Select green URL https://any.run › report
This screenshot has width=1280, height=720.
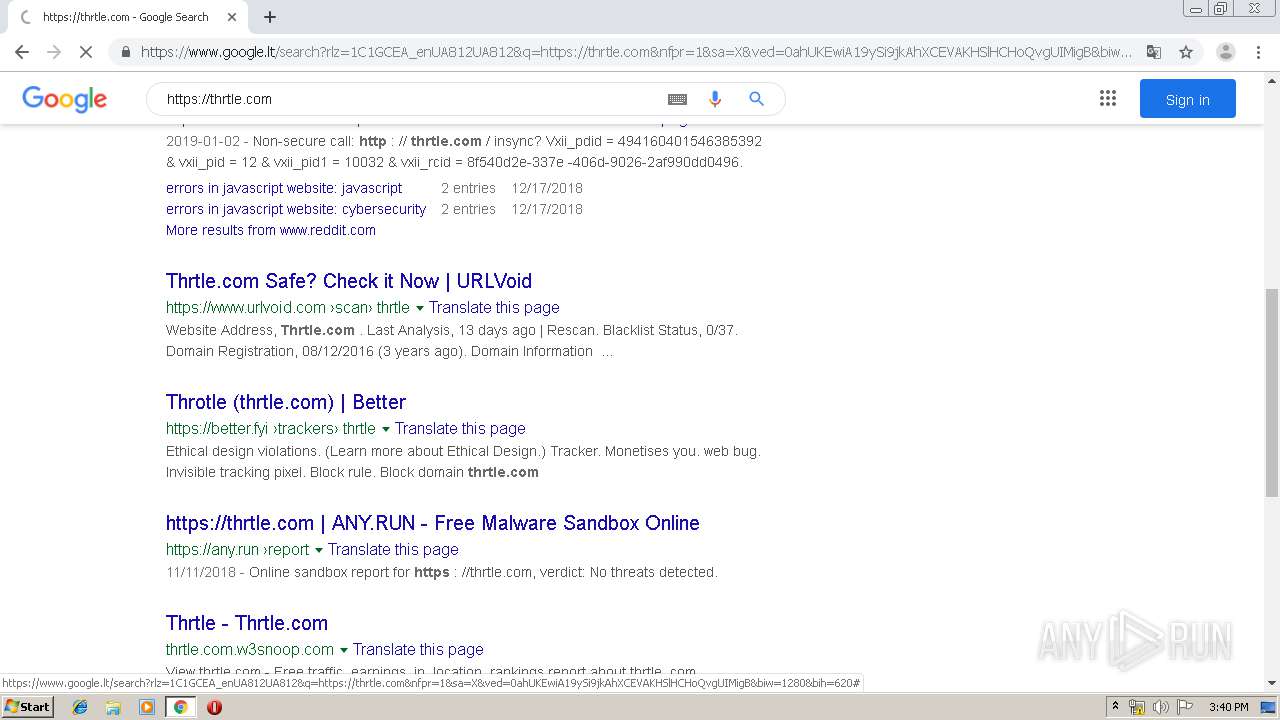[238, 550]
